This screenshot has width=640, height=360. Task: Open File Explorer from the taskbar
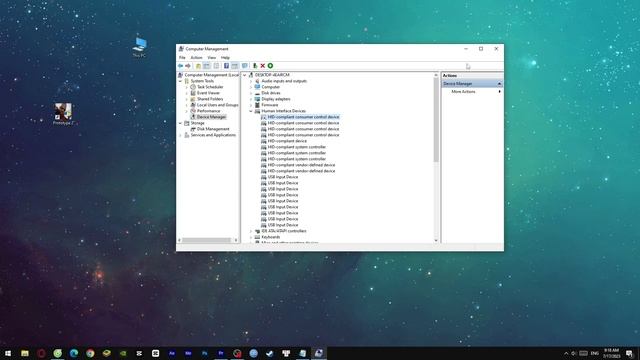click(x=25, y=353)
